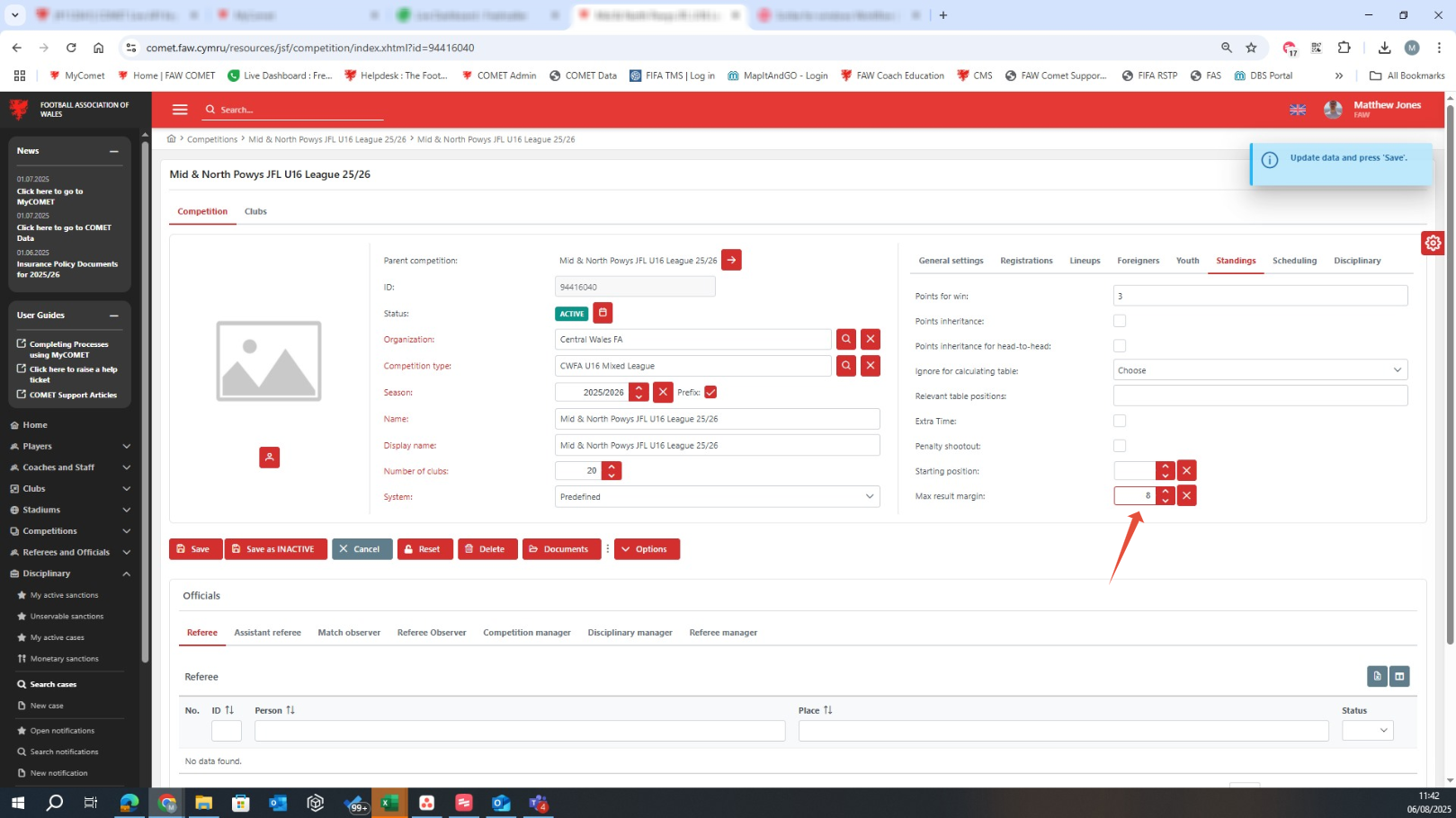Open the hamburger menu in red header
The image size is (1456, 818).
[x=180, y=110]
